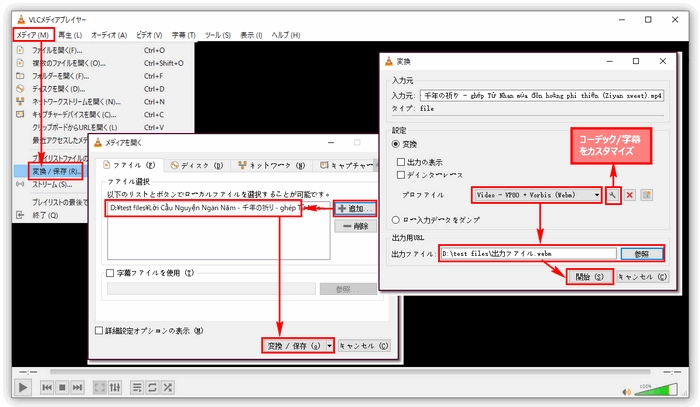Choose 複数のファイルを開く (O) entry

click(x=104, y=63)
